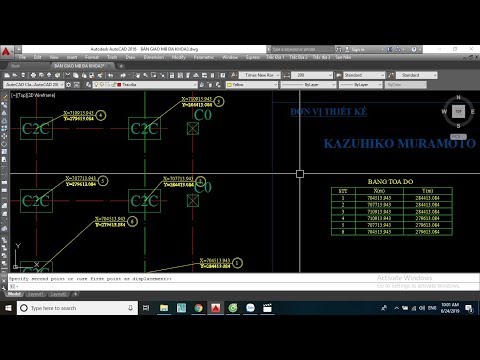Open the Modify menu
The height and width of the screenshot is (360, 480).
179,57
